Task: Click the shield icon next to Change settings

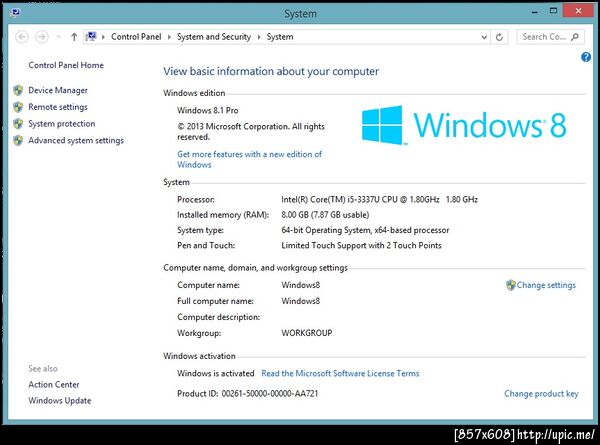Action: pos(510,285)
